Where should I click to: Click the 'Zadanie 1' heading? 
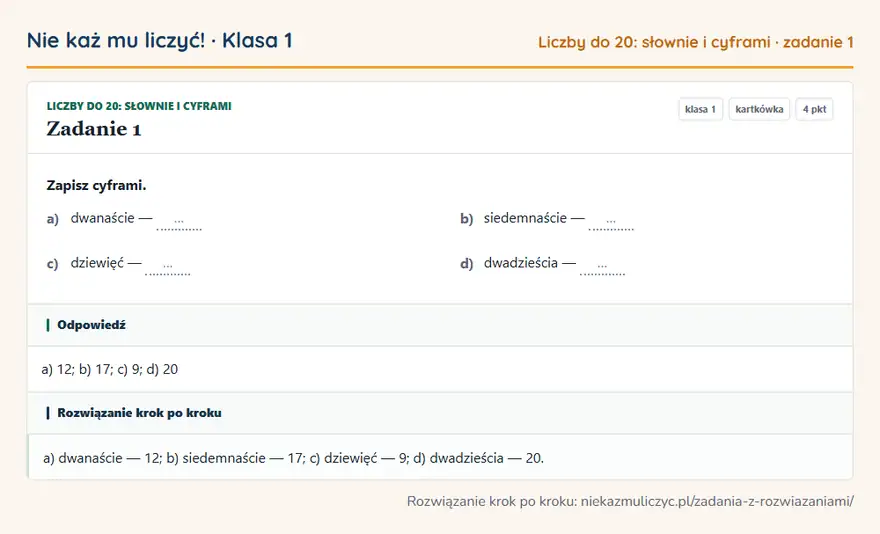[x=94, y=129]
